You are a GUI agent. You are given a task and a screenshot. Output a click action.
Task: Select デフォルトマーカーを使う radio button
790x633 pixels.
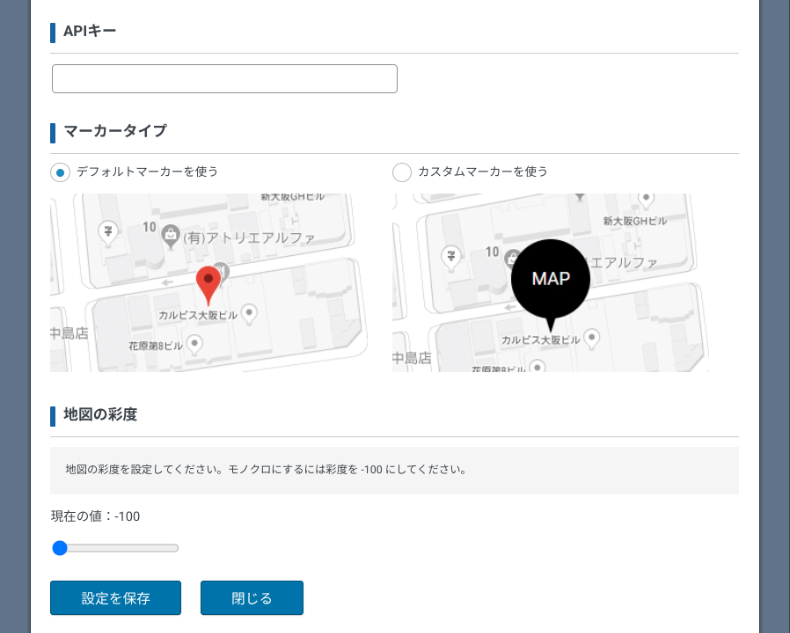click(60, 173)
